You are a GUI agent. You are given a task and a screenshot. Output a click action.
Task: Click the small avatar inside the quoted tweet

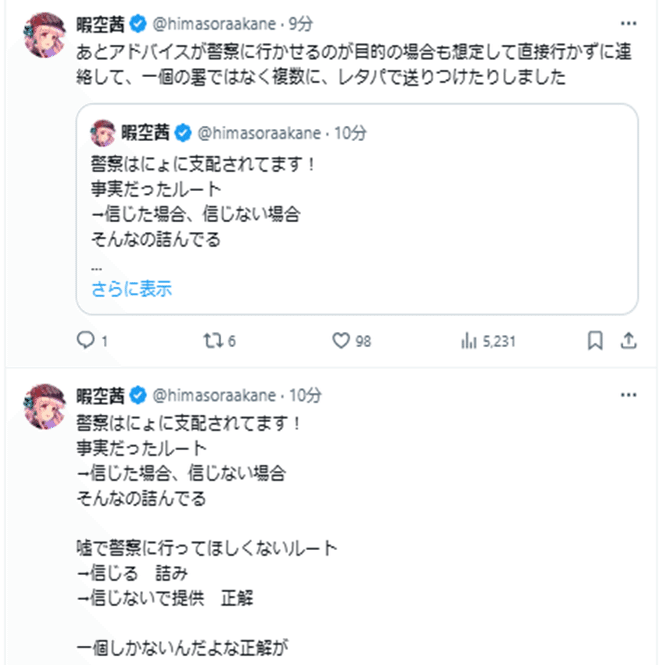click(x=104, y=130)
